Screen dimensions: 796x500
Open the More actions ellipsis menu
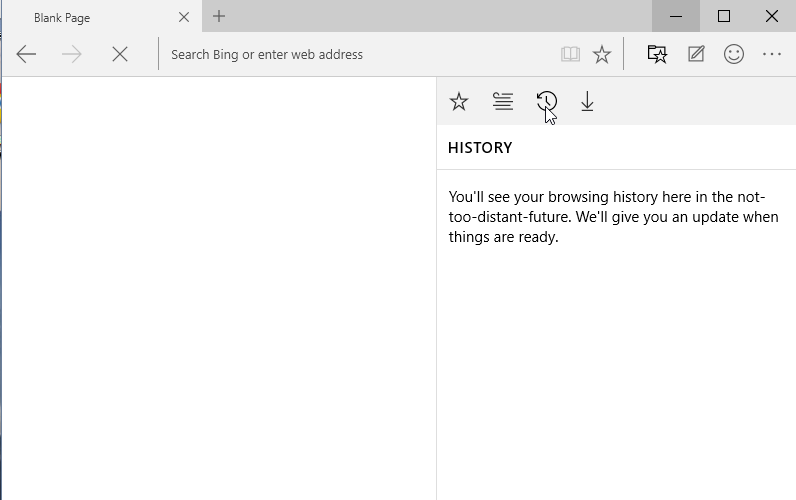click(x=772, y=55)
